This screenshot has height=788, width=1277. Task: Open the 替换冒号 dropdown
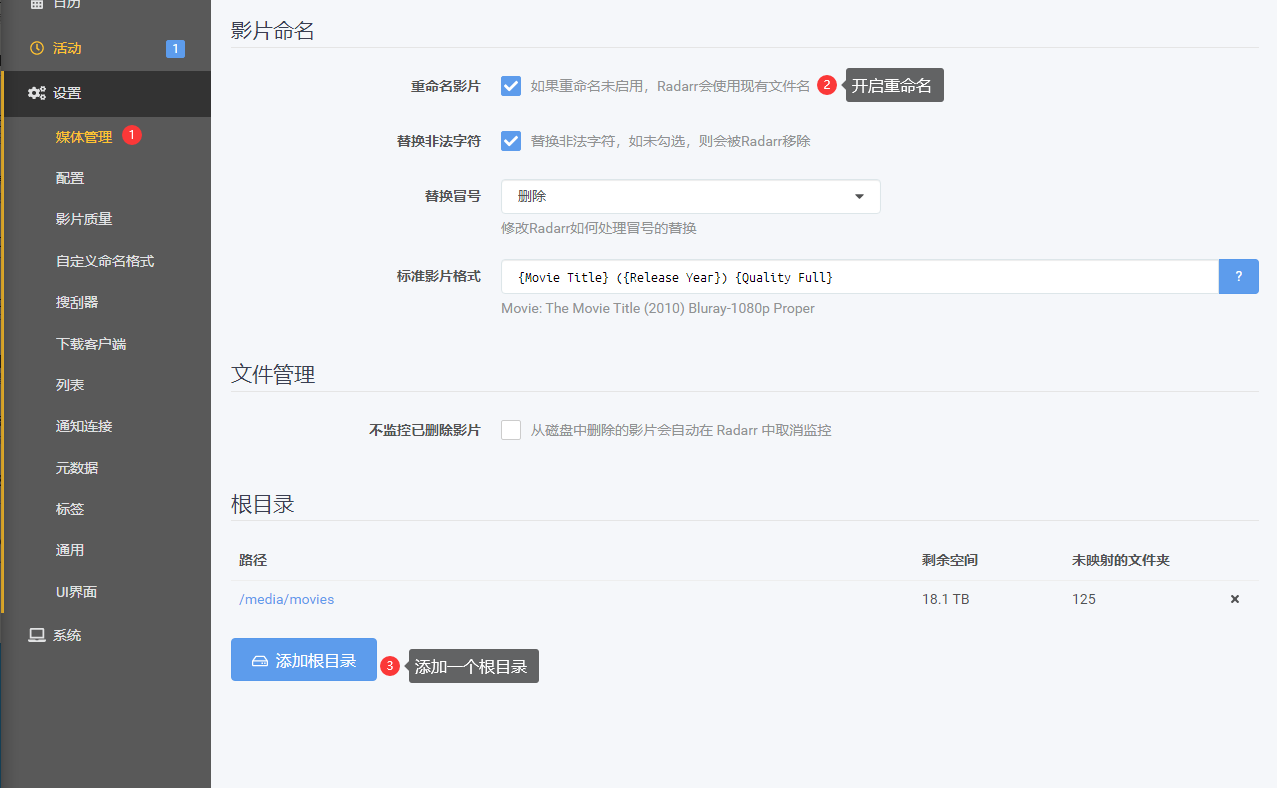[x=691, y=197]
